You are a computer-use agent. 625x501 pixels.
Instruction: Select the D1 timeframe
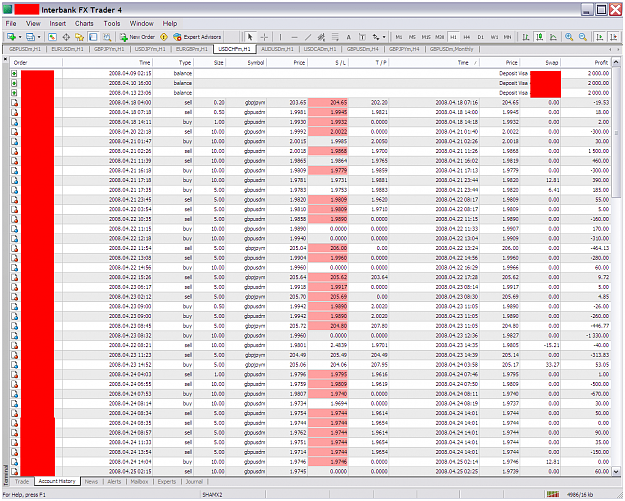[x=480, y=37]
